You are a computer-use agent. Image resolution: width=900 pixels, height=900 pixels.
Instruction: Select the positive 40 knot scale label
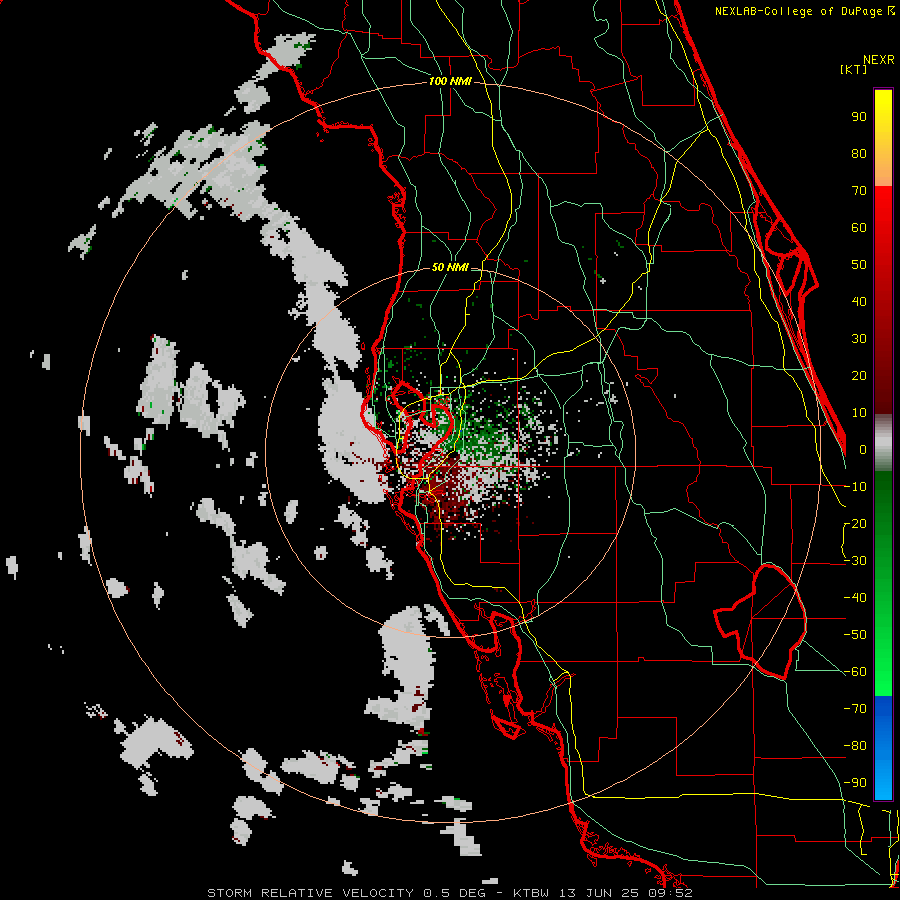click(859, 302)
